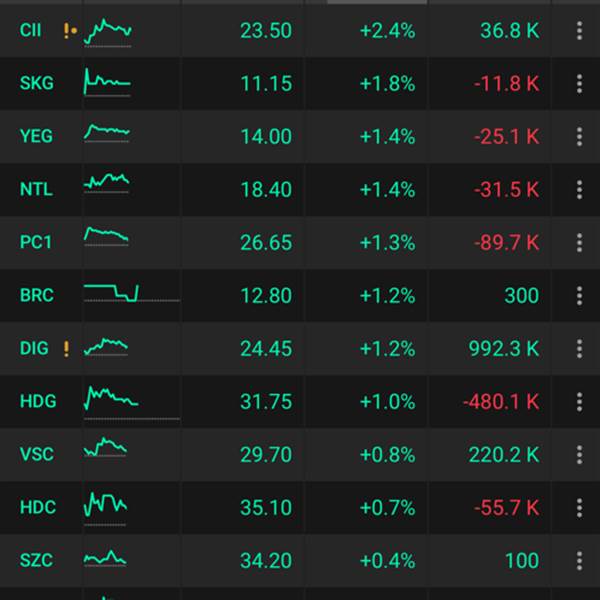This screenshot has height=600, width=600.
Task: Open more options for NTL row
Action: point(579,189)
